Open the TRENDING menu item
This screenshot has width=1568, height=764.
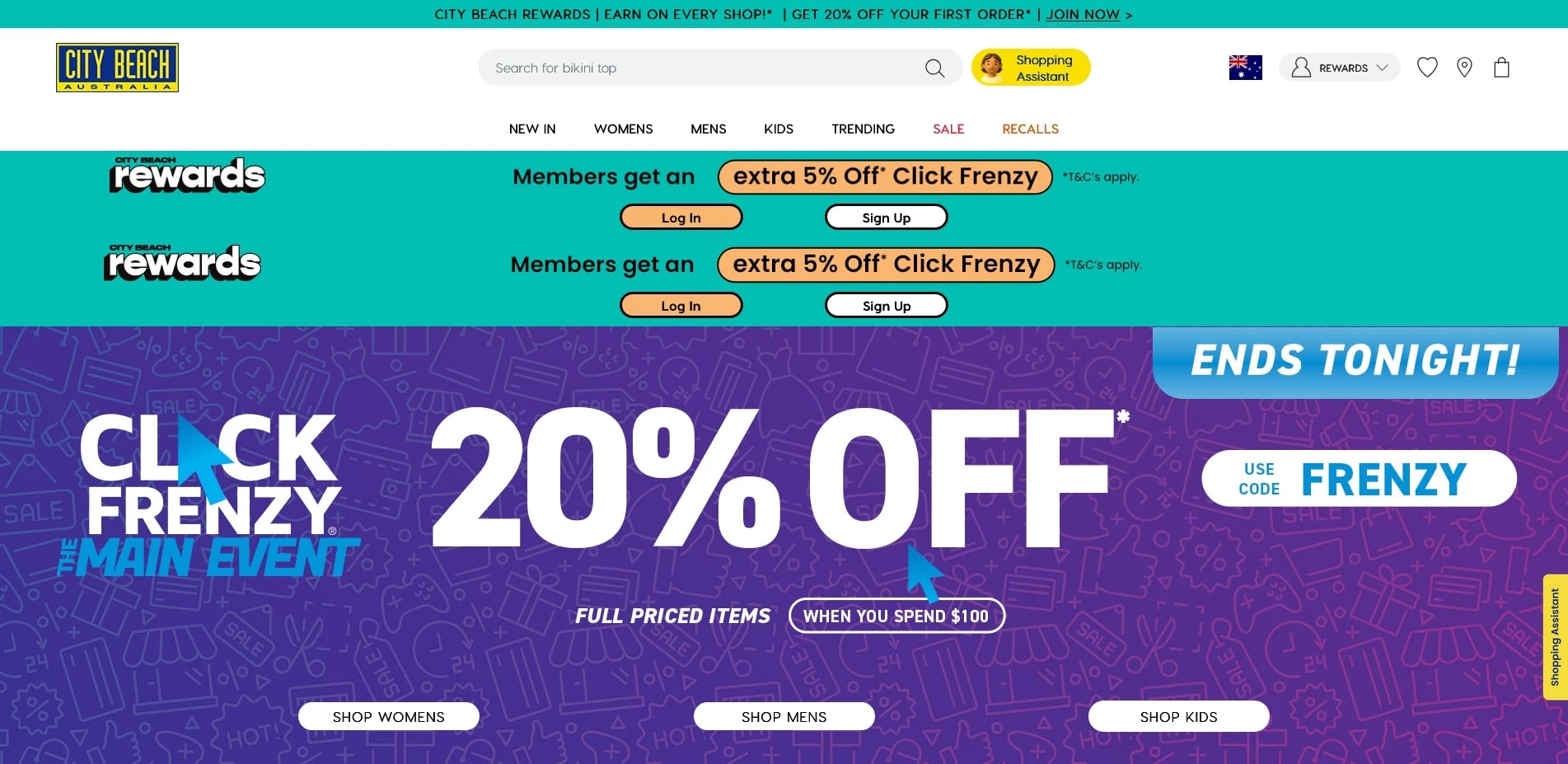pyautogui.click(x=863, y=129)
